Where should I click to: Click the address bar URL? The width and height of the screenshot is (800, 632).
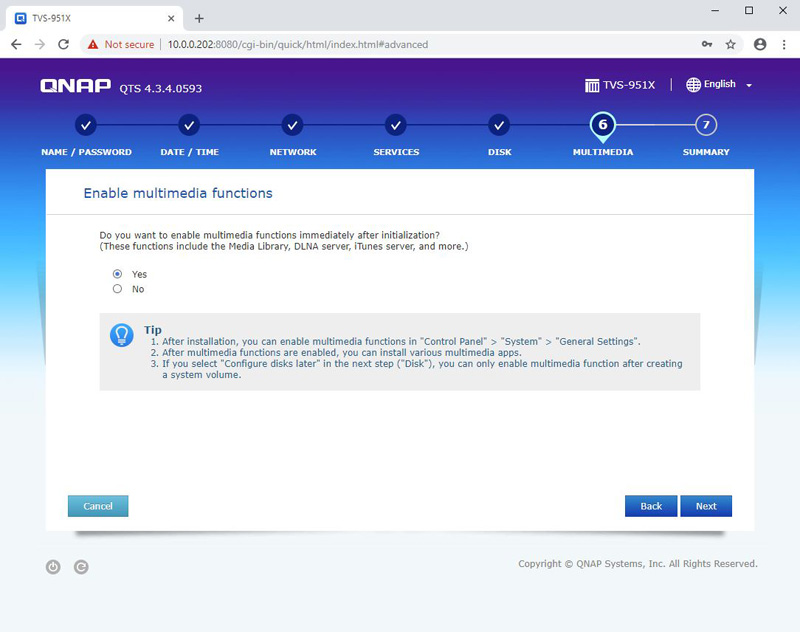click(298, 44)
